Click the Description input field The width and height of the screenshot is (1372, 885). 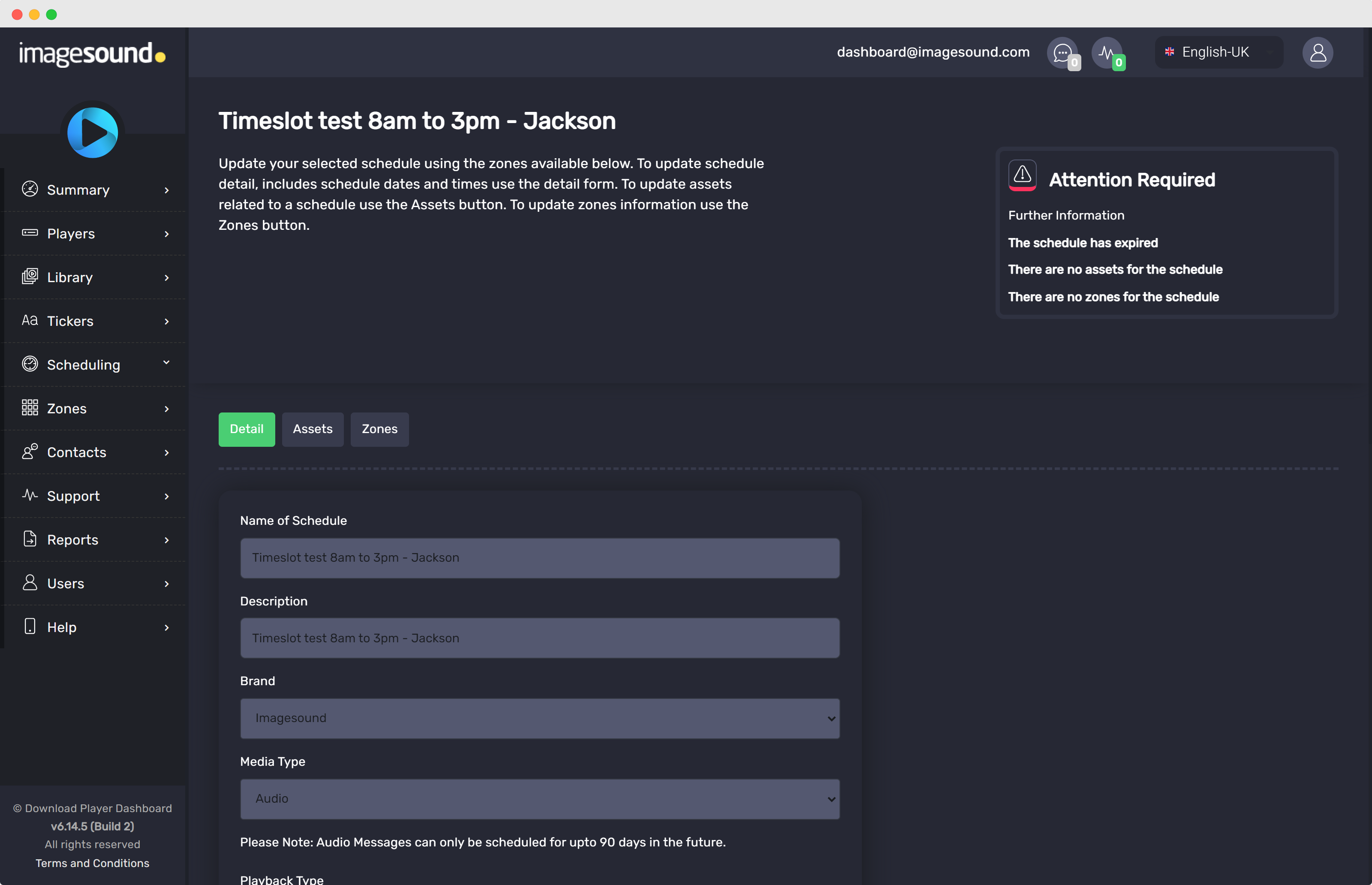click(539, 638)
